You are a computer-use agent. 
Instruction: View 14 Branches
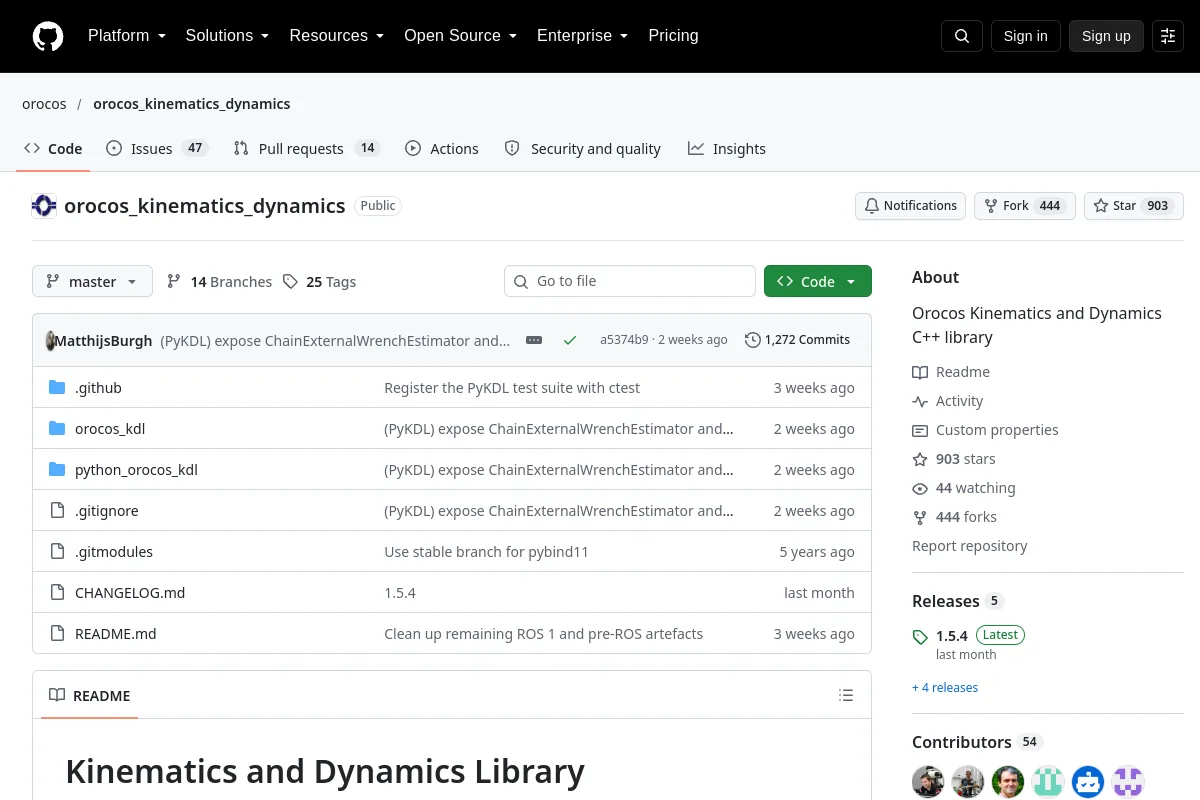[x=219, y=282]
